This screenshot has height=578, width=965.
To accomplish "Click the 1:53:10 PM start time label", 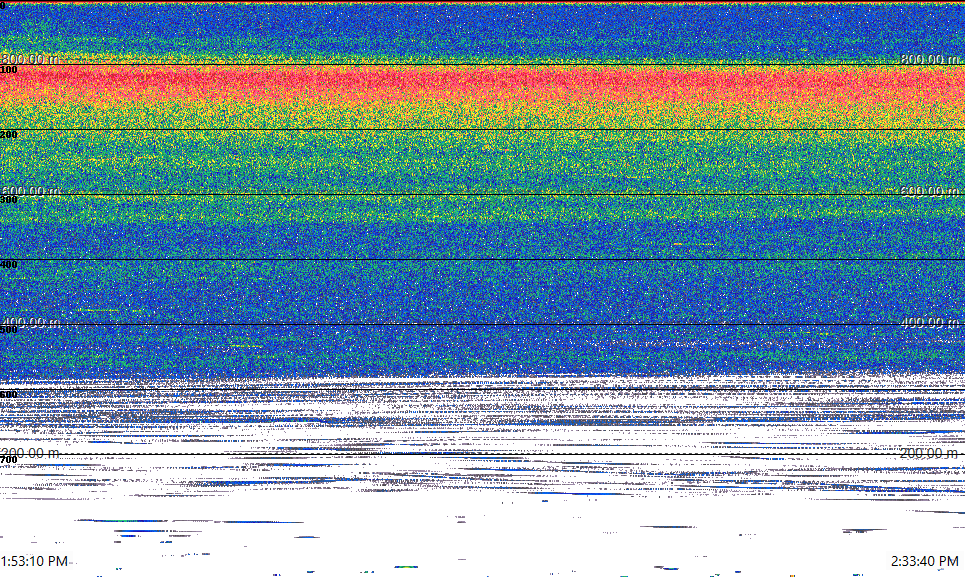I will (x=34, y=561).
